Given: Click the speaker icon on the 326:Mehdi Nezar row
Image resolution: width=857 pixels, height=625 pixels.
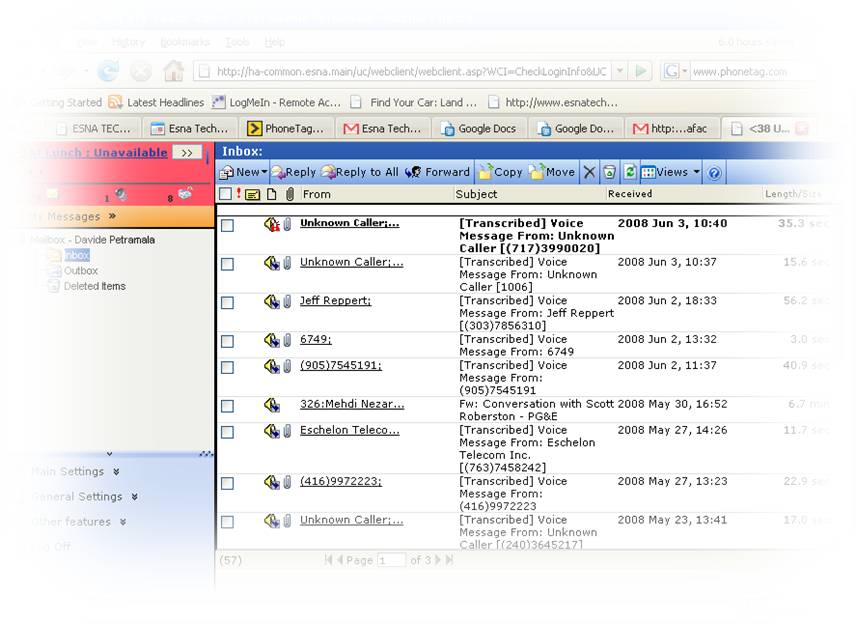Looking at the screenshot, I should 272,405.
